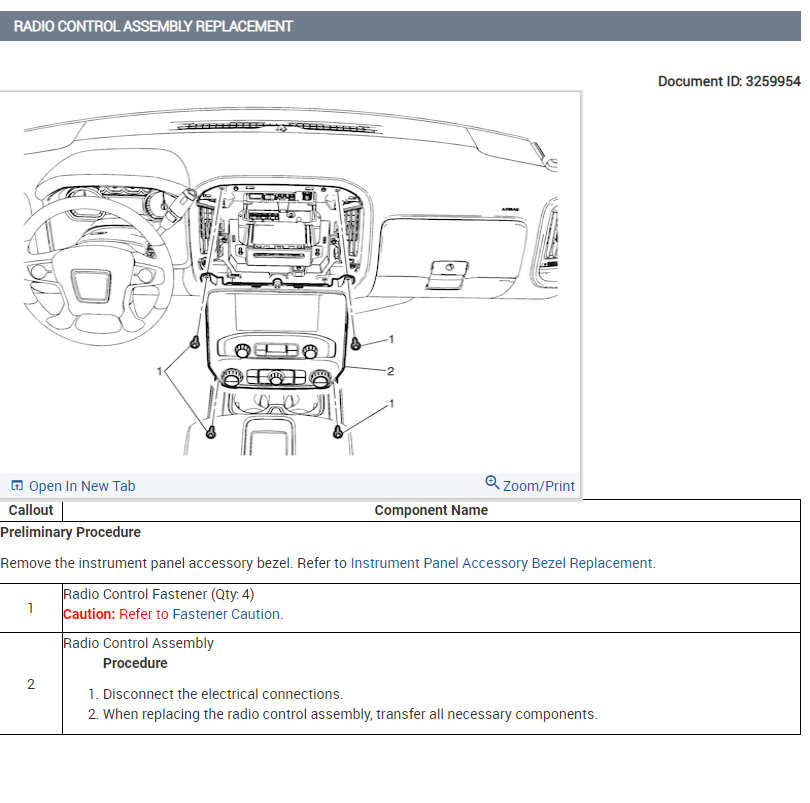Click the Zoom/Print magnifier icon
Viewport: 810px width, 803px height.
click(492, 483)
